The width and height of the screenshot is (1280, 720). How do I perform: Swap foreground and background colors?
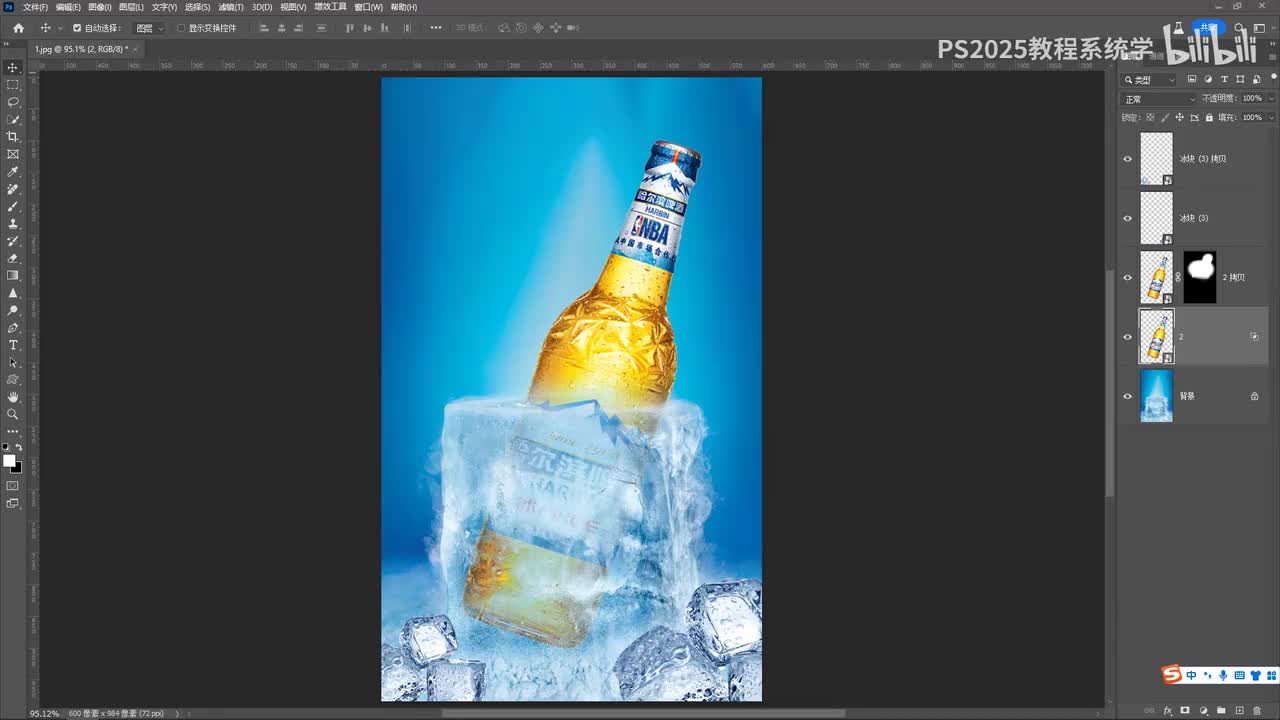point(18,448)
